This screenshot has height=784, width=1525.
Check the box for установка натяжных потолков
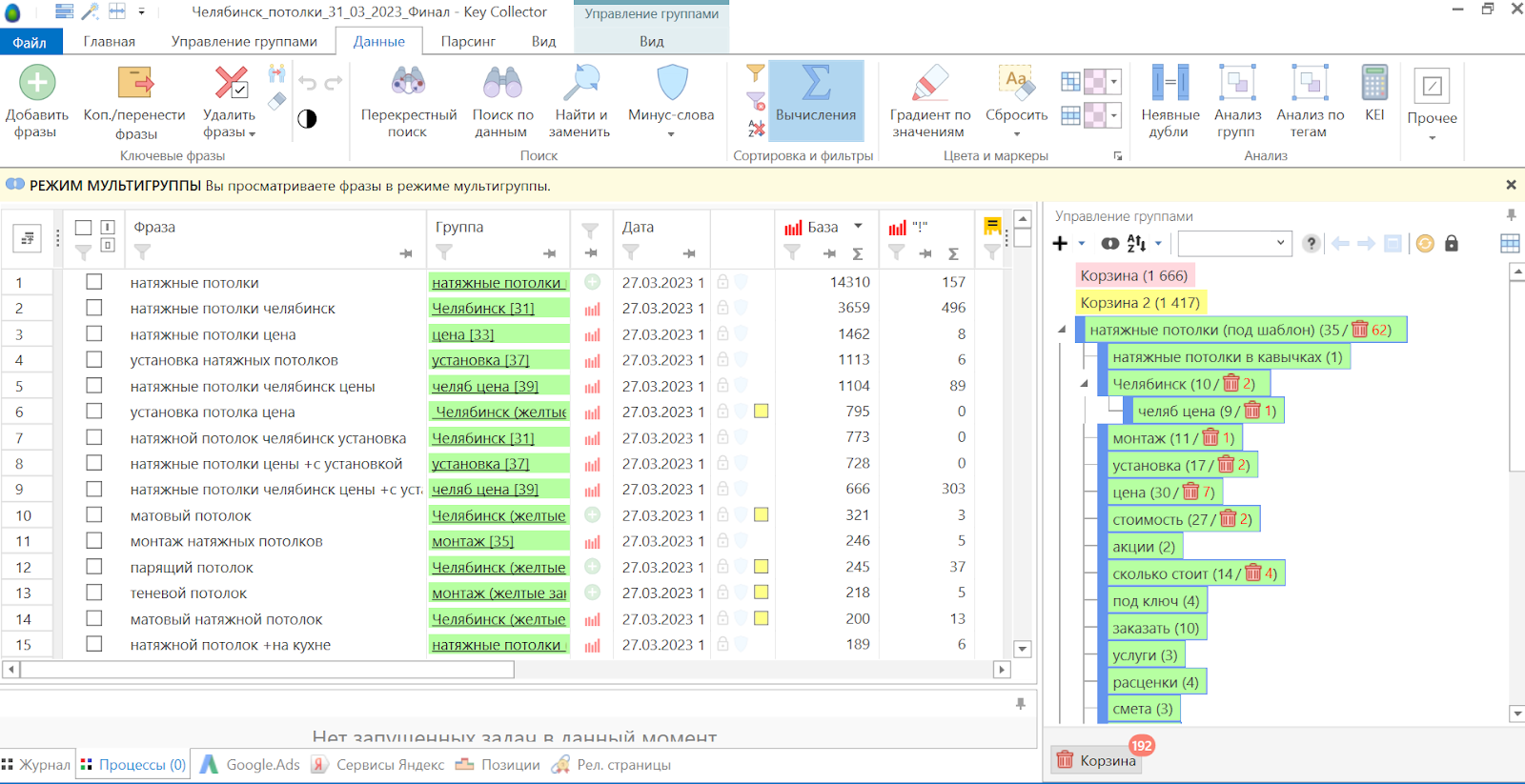(x=93, y=359)
